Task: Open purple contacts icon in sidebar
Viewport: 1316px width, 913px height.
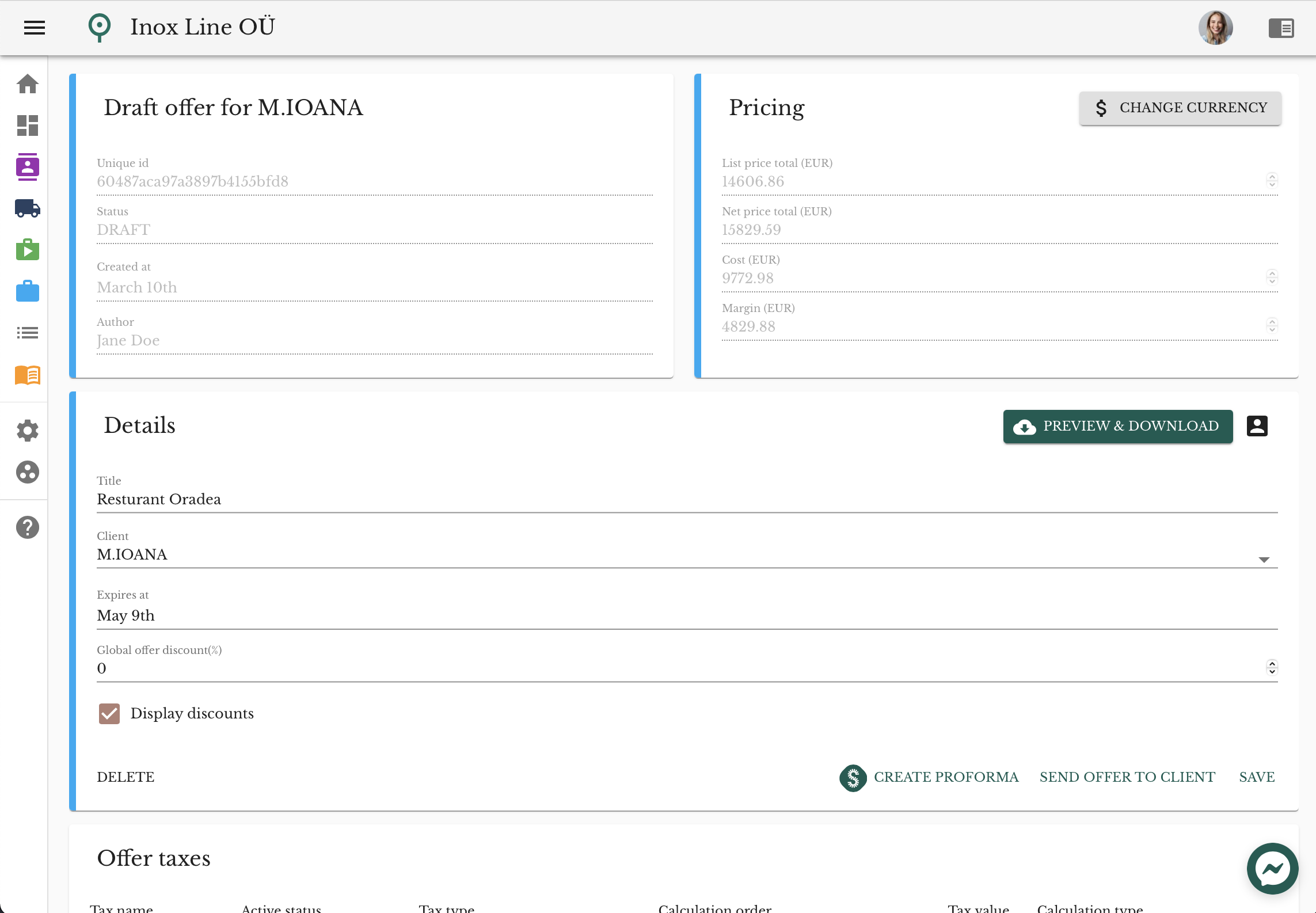Action: tap(27, 167)
